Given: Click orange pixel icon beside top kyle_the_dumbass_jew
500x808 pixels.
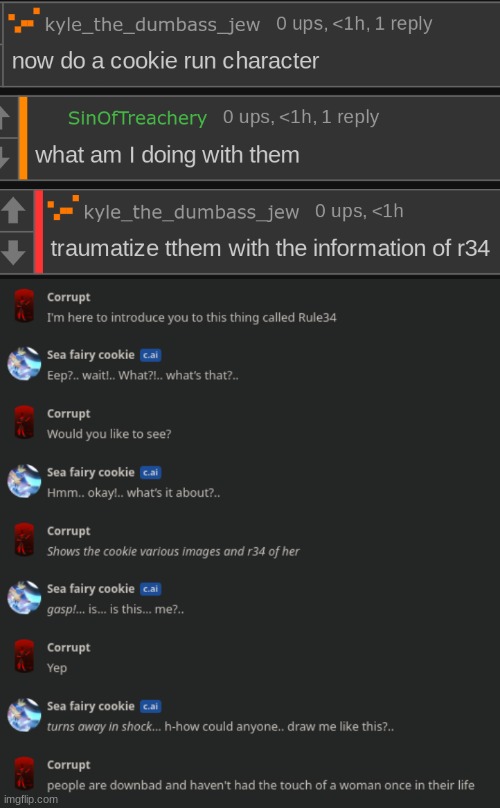Looking at the screenshot, I should pos(24,21).
